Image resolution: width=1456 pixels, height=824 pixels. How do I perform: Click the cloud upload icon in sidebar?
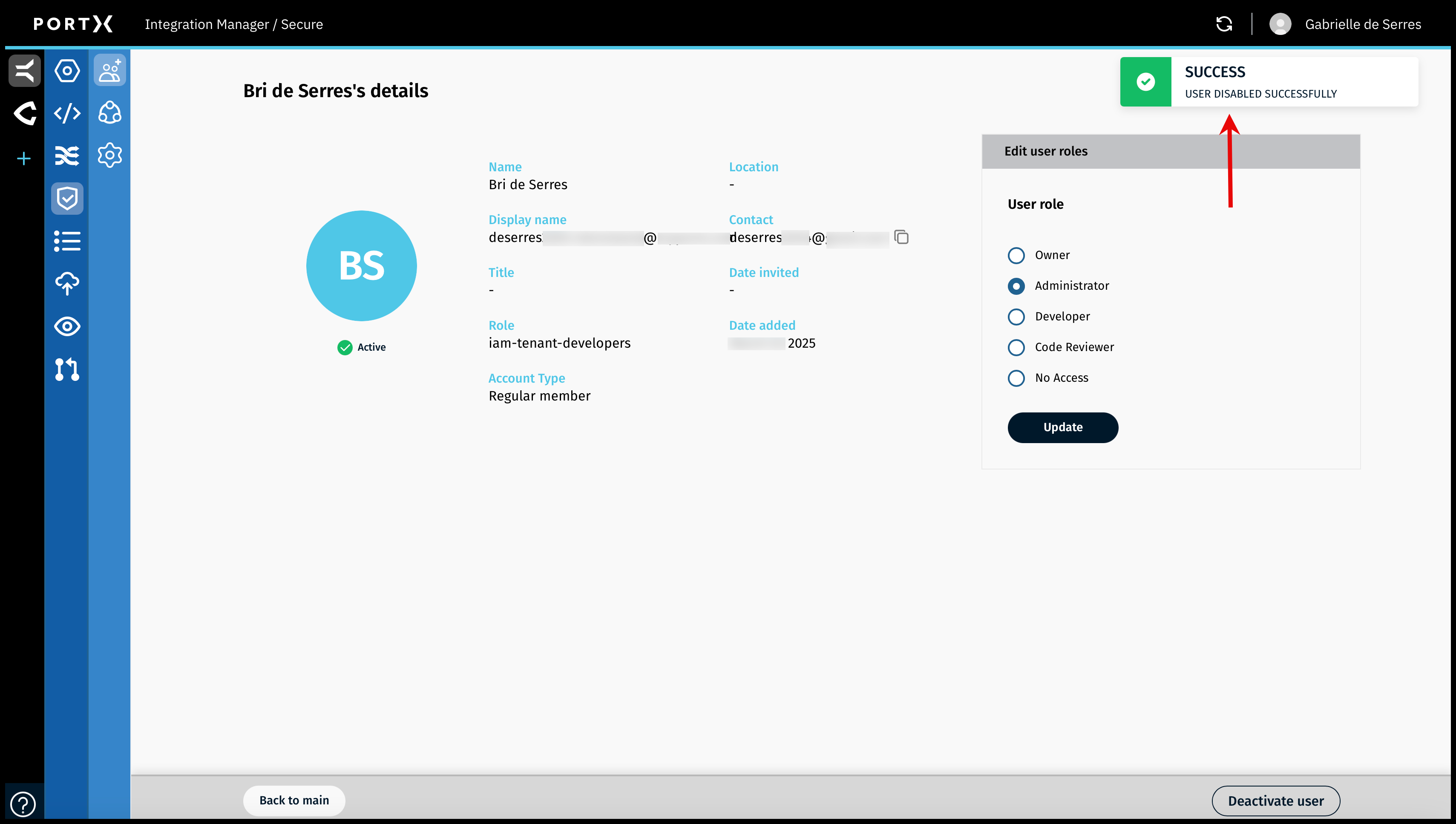67,283
